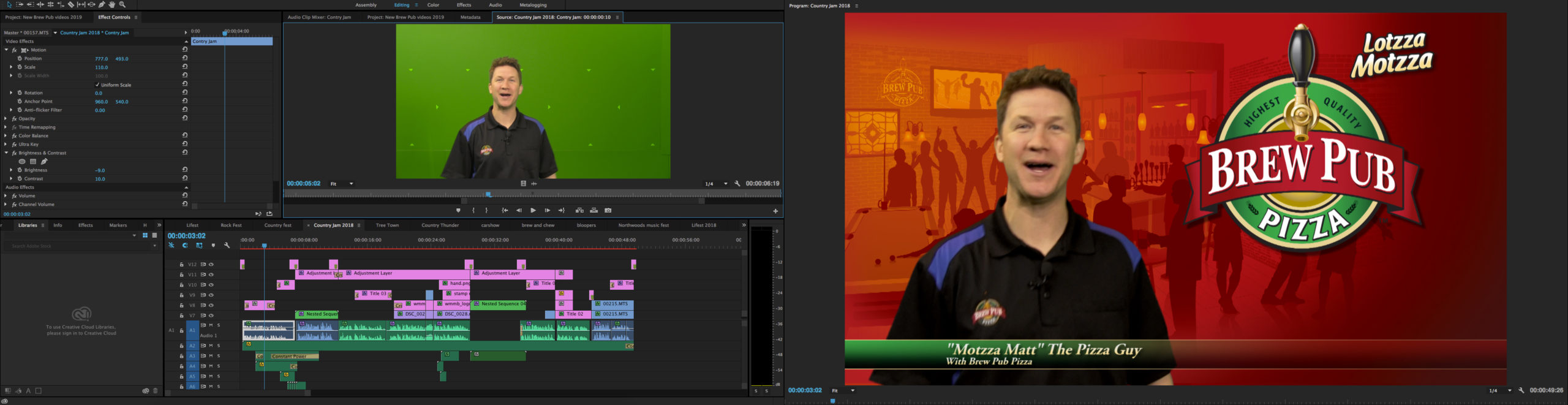Click Search Adobe Stock field
1568x405 pixels.
tap(80, 246)
